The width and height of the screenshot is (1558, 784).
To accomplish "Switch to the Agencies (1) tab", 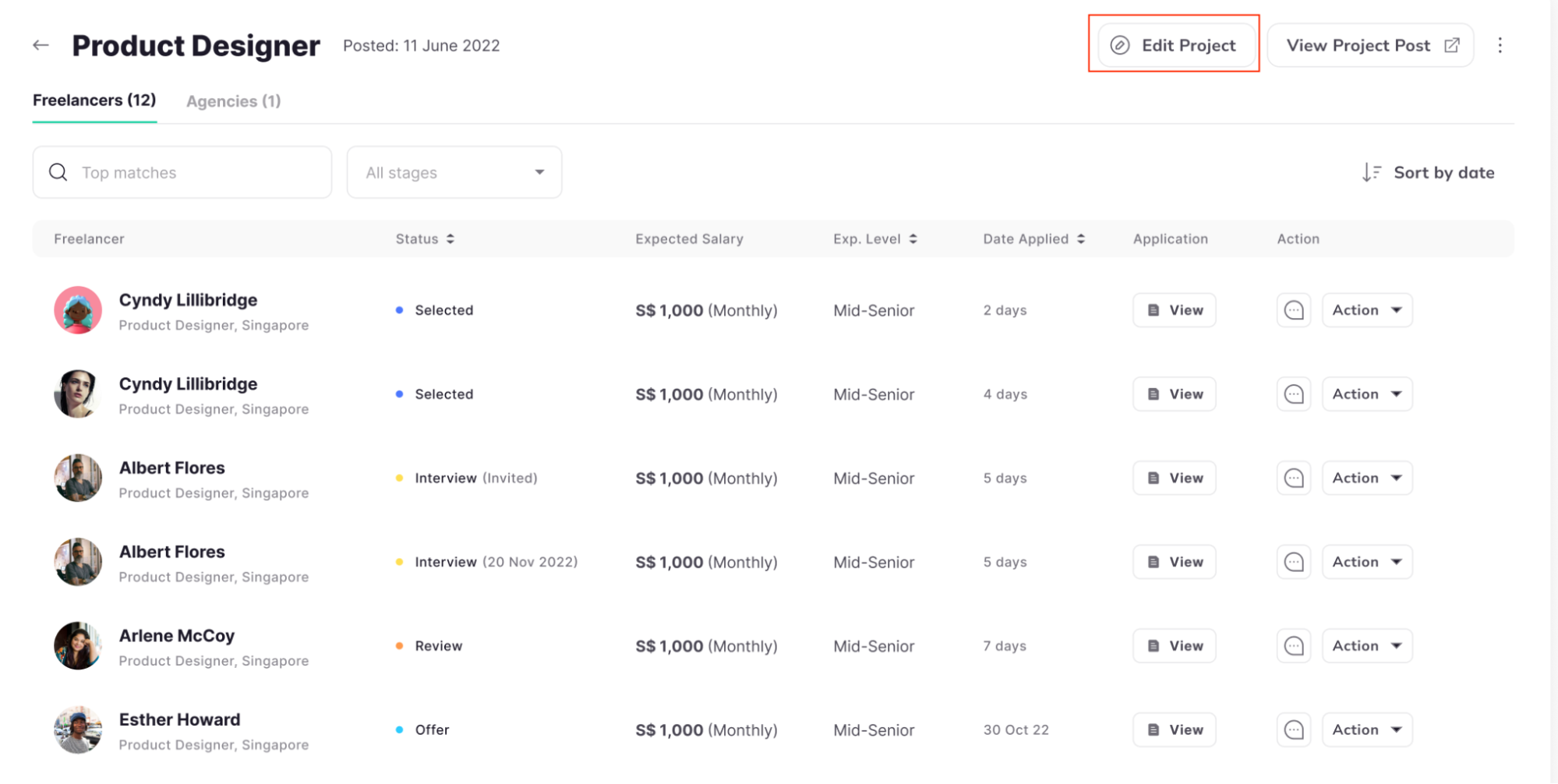I will pos(233,101).
